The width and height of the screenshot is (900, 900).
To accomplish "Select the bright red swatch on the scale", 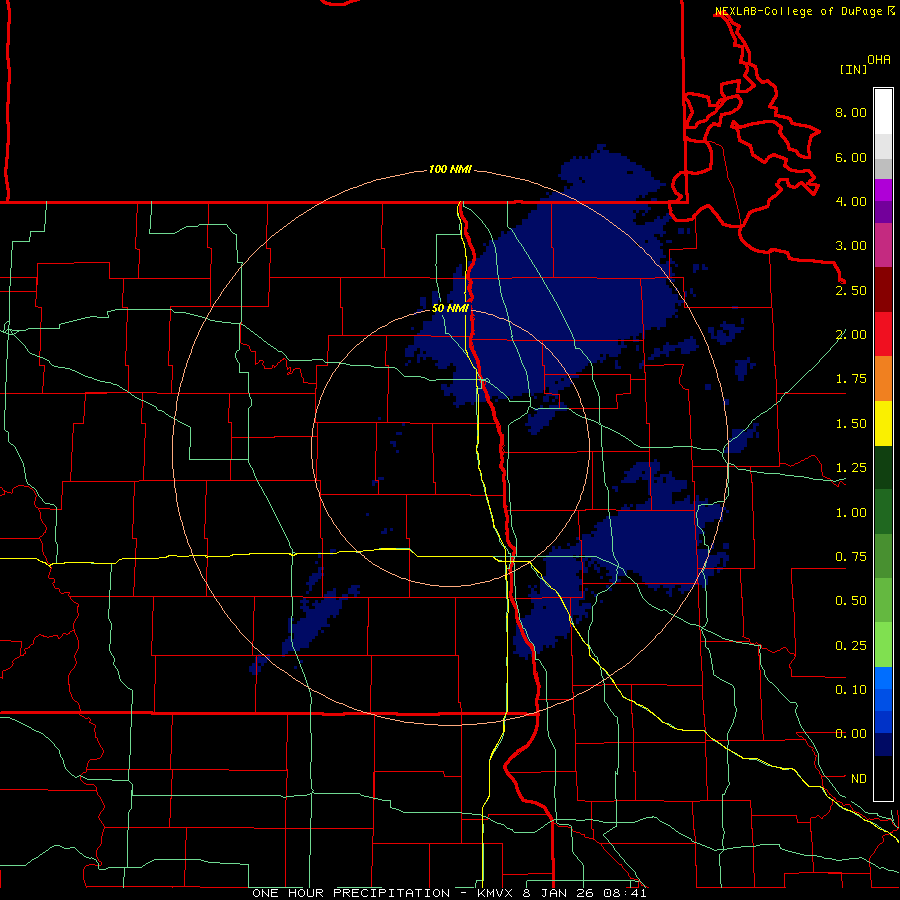I will click(883, 334).
